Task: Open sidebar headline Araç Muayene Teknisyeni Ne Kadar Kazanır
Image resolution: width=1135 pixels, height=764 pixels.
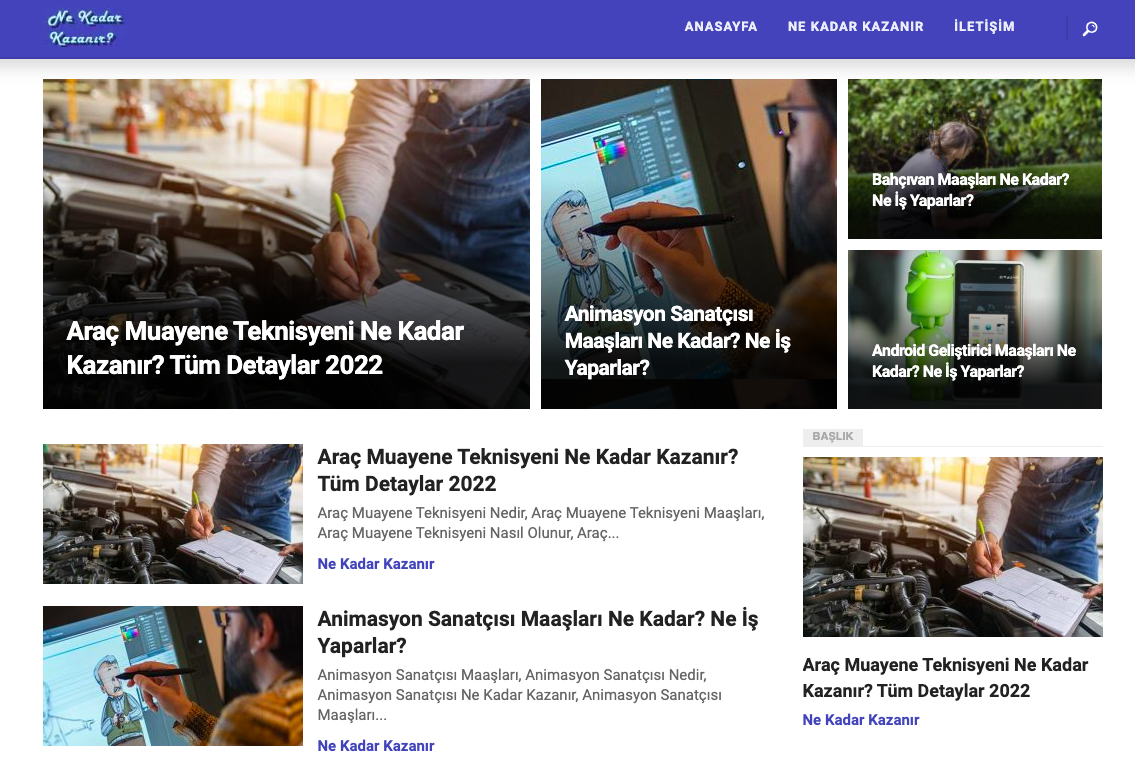Action: [945, 678]
